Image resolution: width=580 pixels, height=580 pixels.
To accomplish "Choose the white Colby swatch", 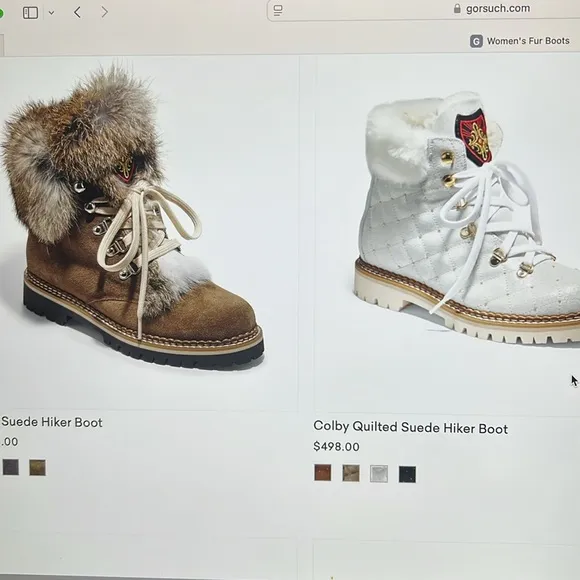I will [x=379, y=474].
